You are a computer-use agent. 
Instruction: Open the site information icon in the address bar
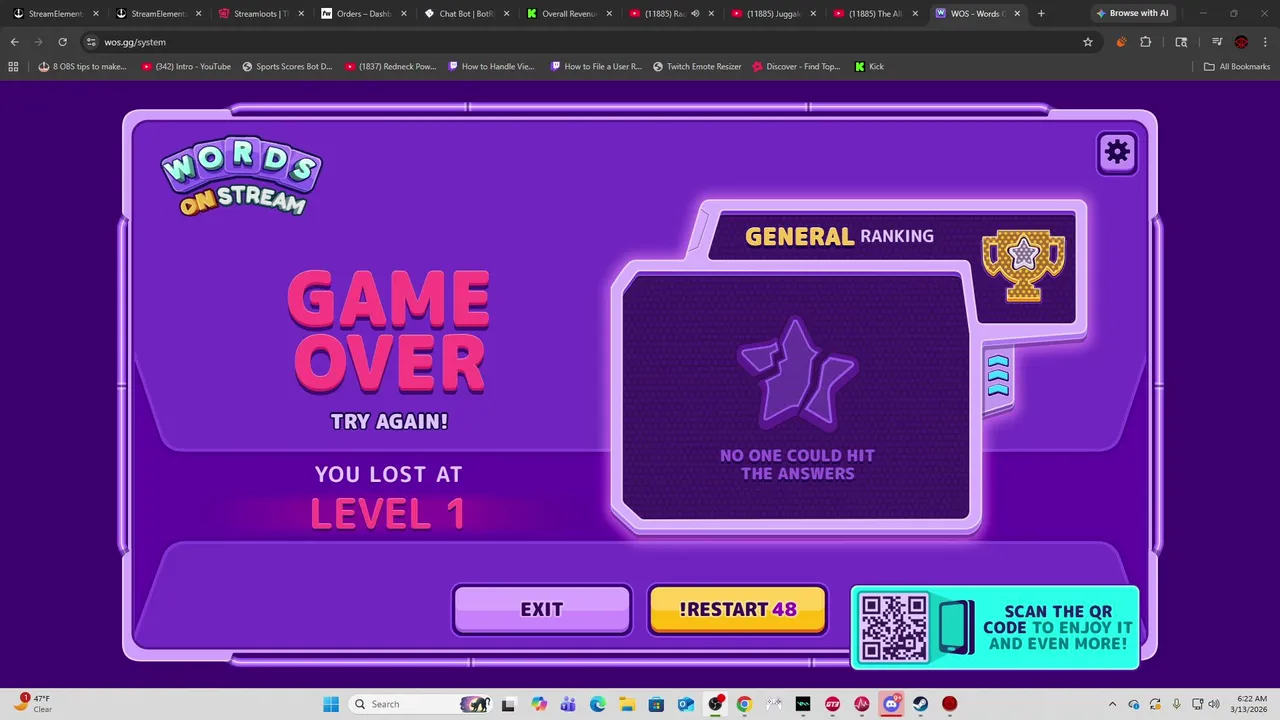click(91, 42)
